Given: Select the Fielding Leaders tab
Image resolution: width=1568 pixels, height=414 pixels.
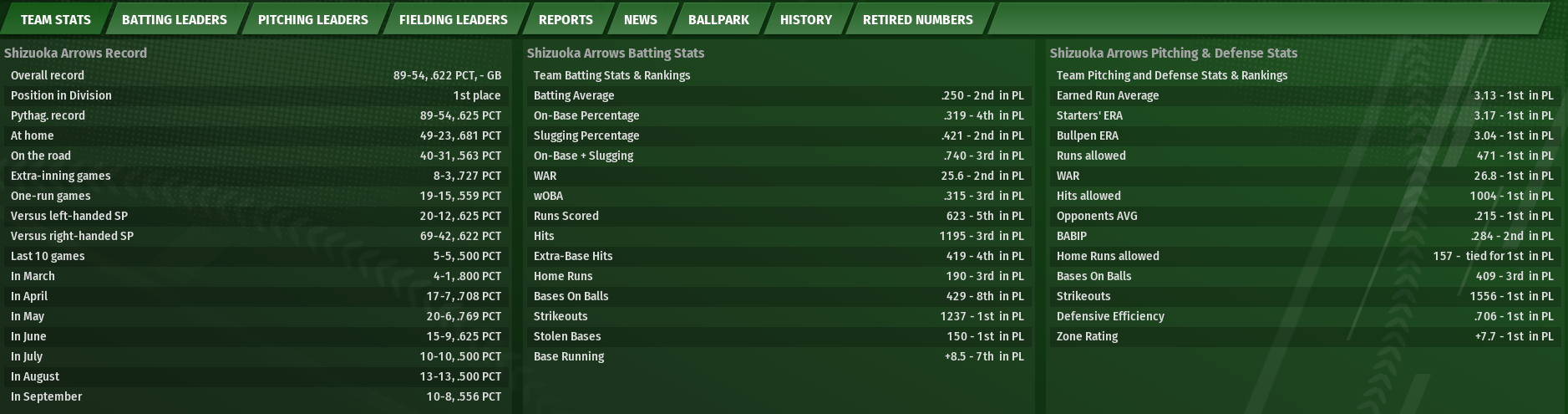Looking at the screenshot, I should (453, 19).
